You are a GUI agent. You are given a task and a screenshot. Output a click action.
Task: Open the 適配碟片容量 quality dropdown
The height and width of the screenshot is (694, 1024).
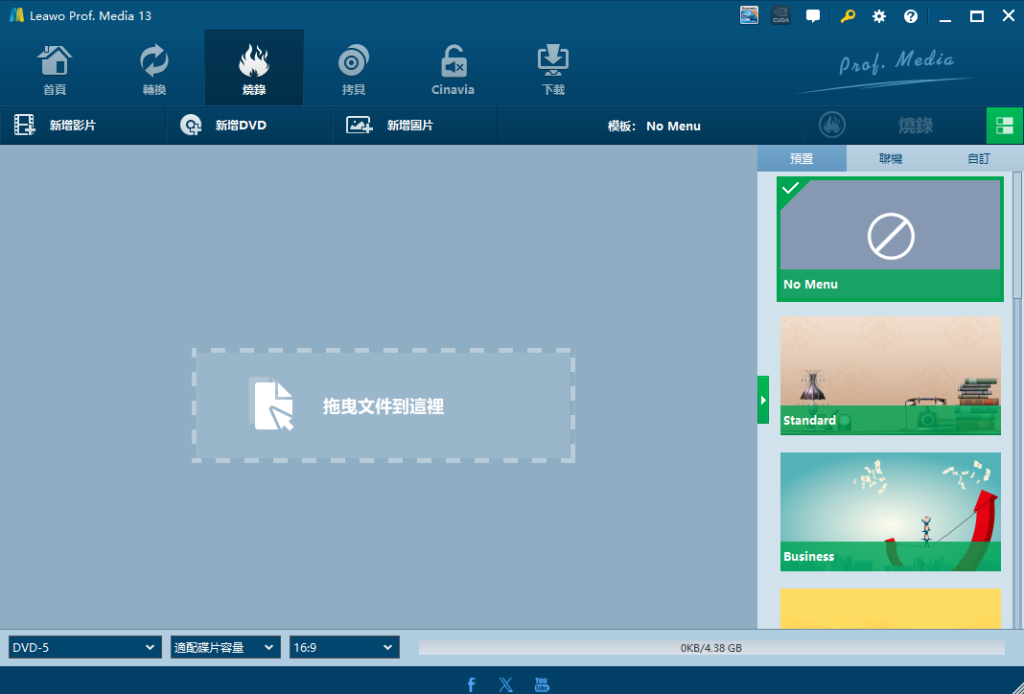pyautogui.click(x=225, y=648)
